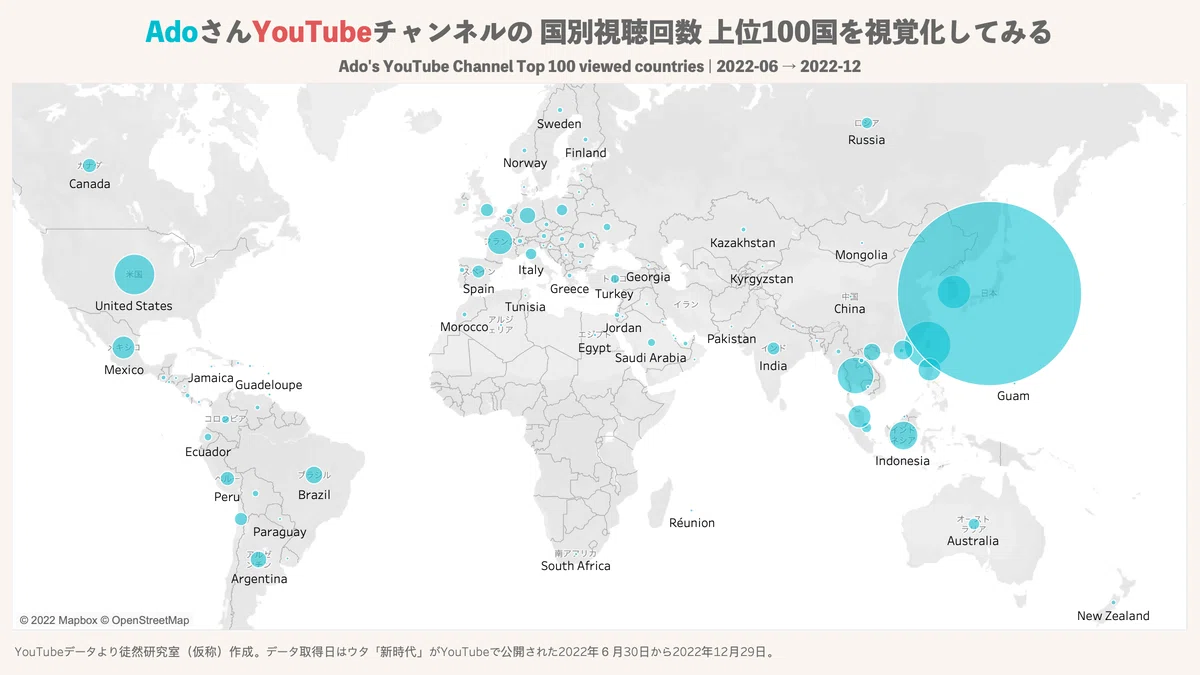Select the South Korea bubble inside Japan's circle
1200x675 pixels.
953,293
